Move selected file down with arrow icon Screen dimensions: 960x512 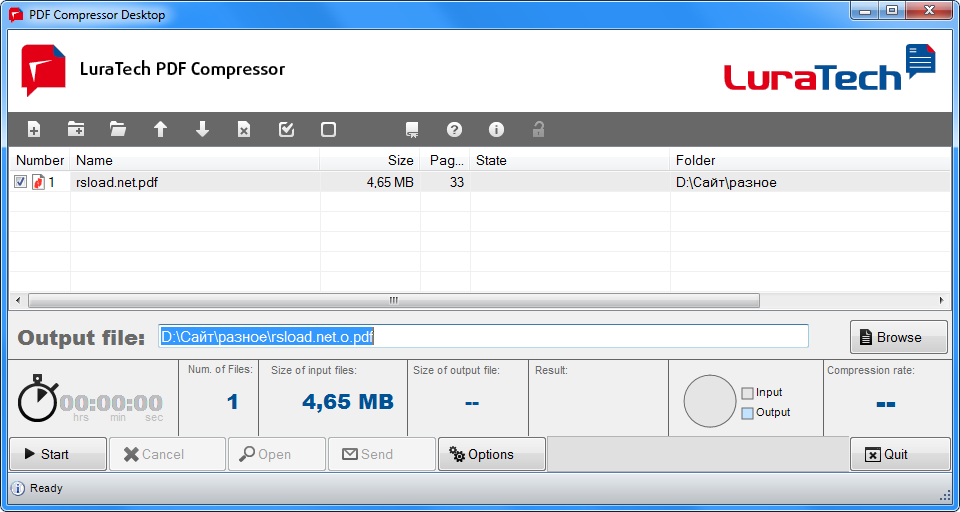(202, 129)
